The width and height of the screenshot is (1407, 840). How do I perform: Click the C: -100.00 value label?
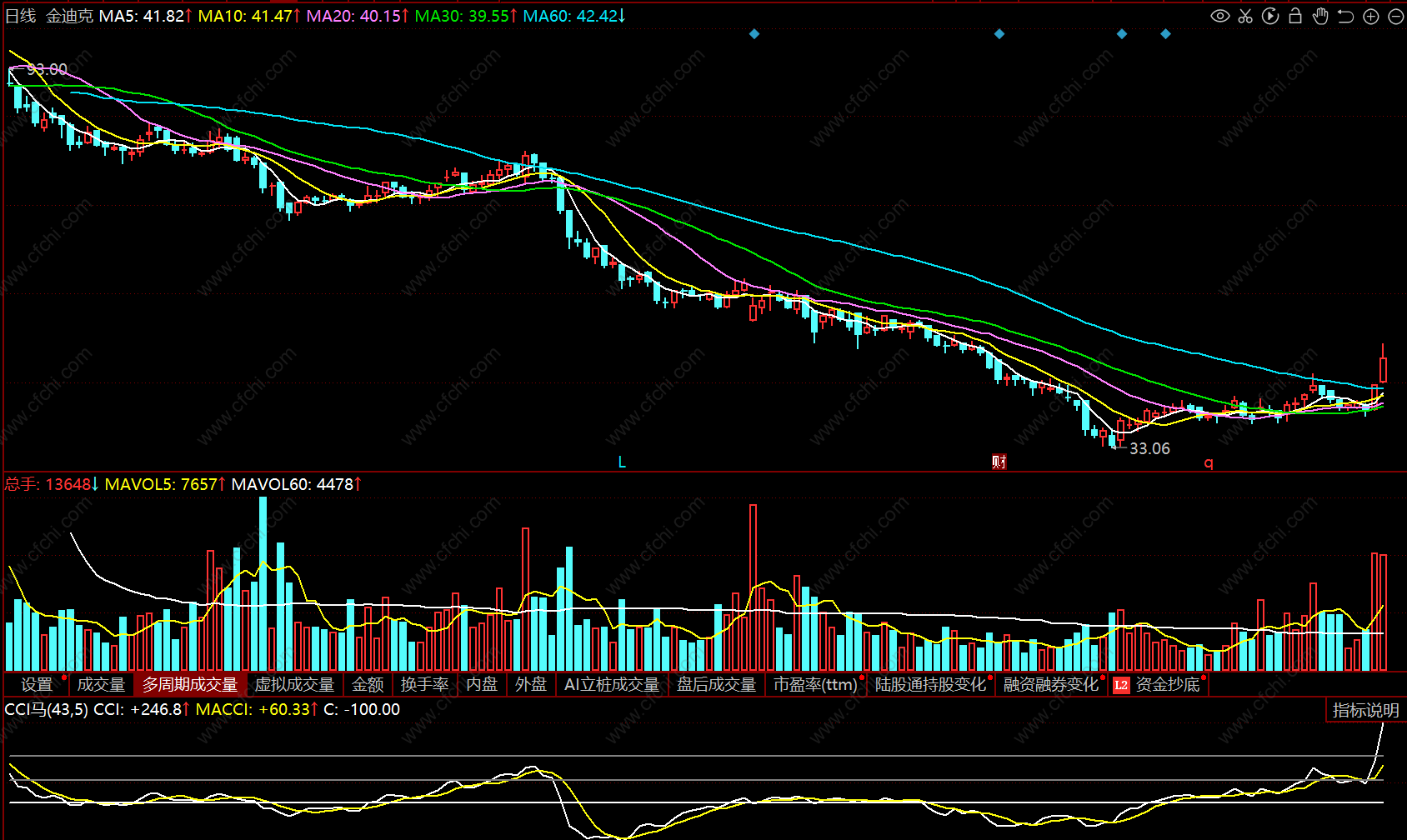coord(362,709)
